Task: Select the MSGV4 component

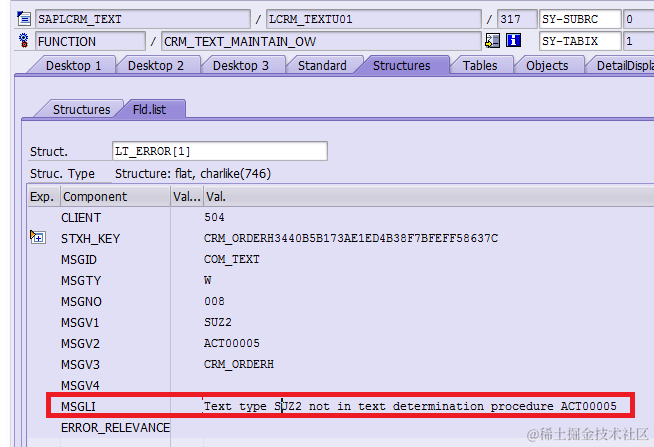Action: pos(80,385)
